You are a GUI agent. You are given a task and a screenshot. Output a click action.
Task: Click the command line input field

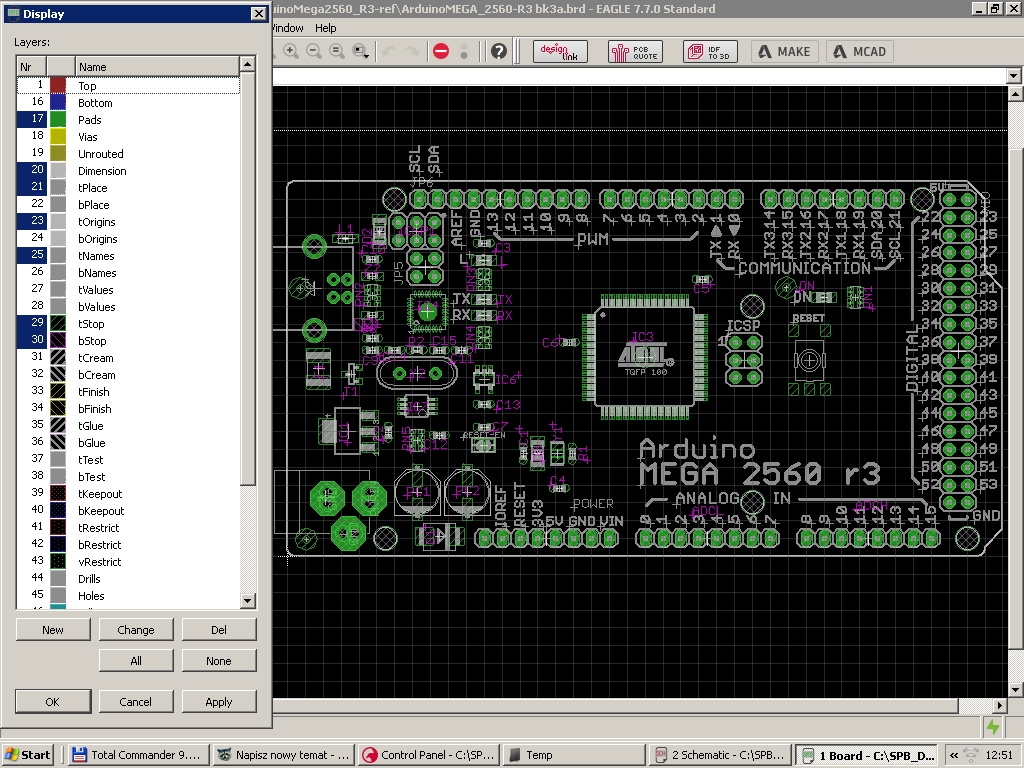(639, 76)
